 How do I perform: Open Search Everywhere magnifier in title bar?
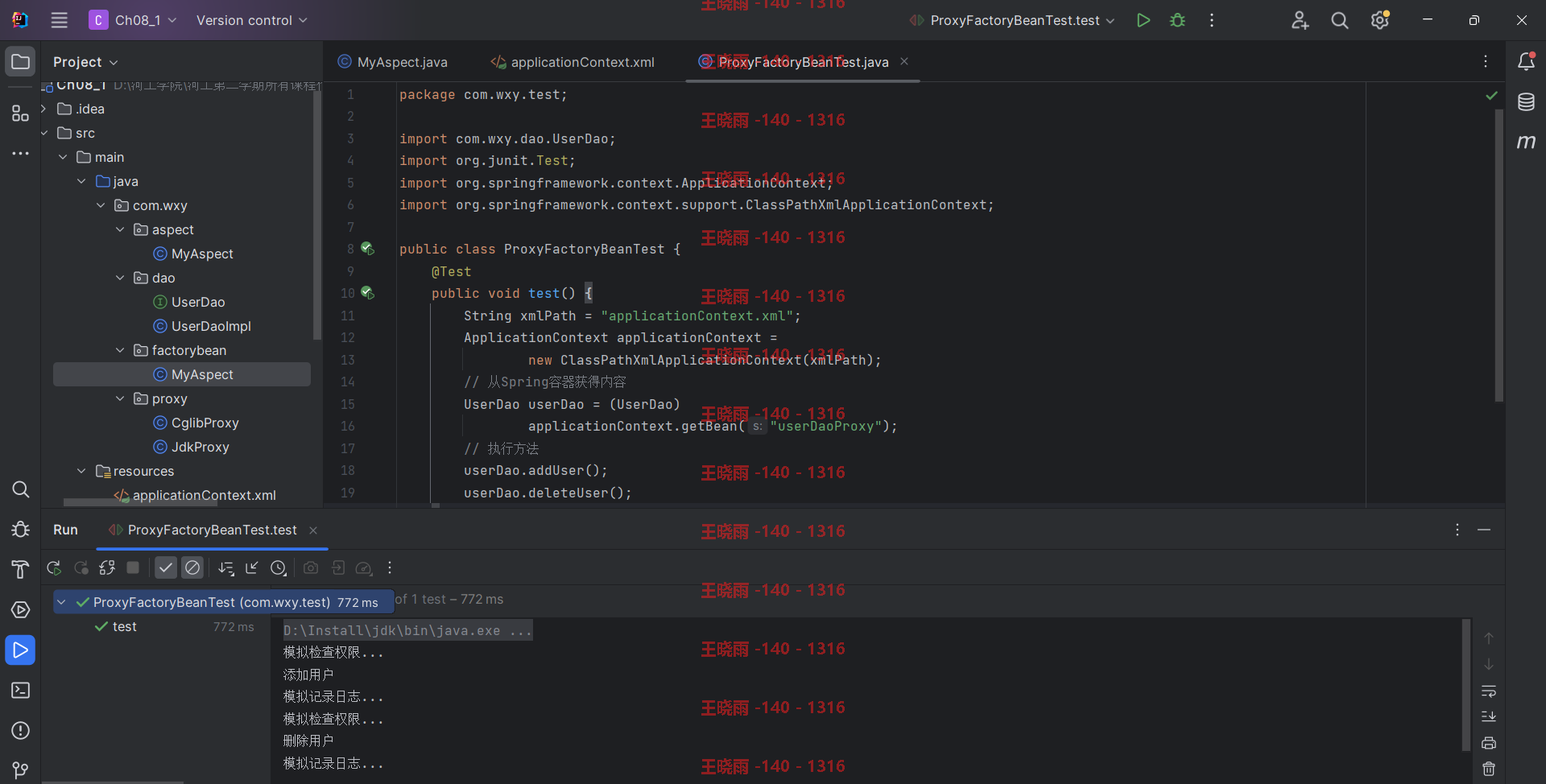1340,20
